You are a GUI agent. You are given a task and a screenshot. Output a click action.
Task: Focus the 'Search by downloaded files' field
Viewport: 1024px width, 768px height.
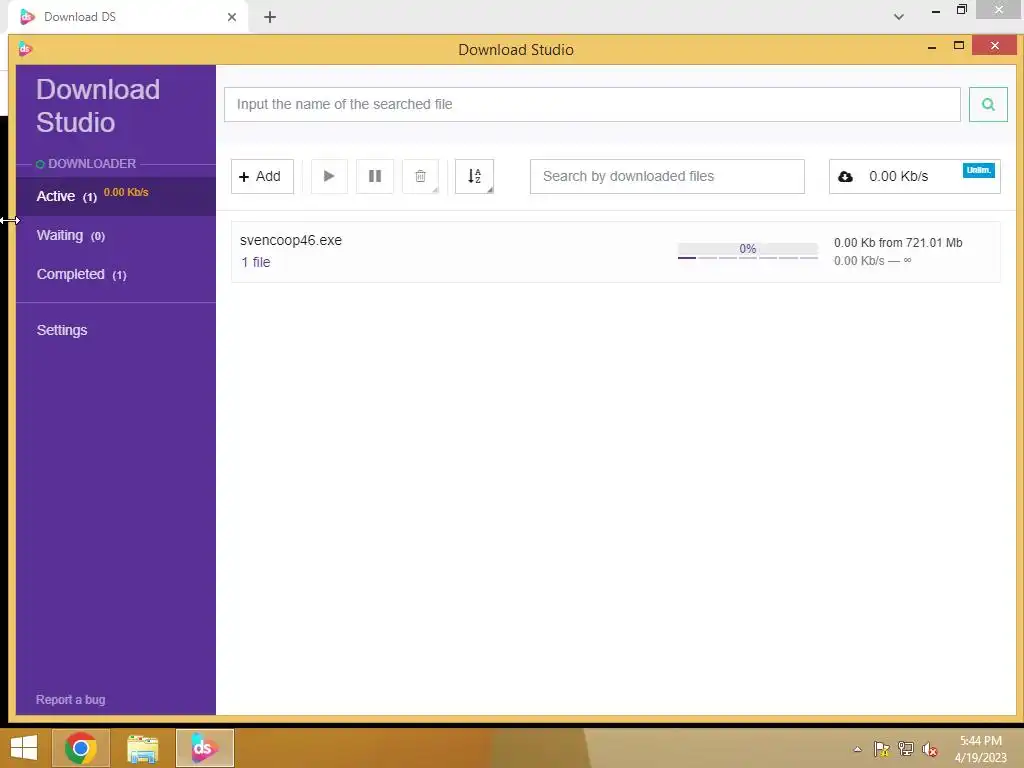(x=667, y=176)
